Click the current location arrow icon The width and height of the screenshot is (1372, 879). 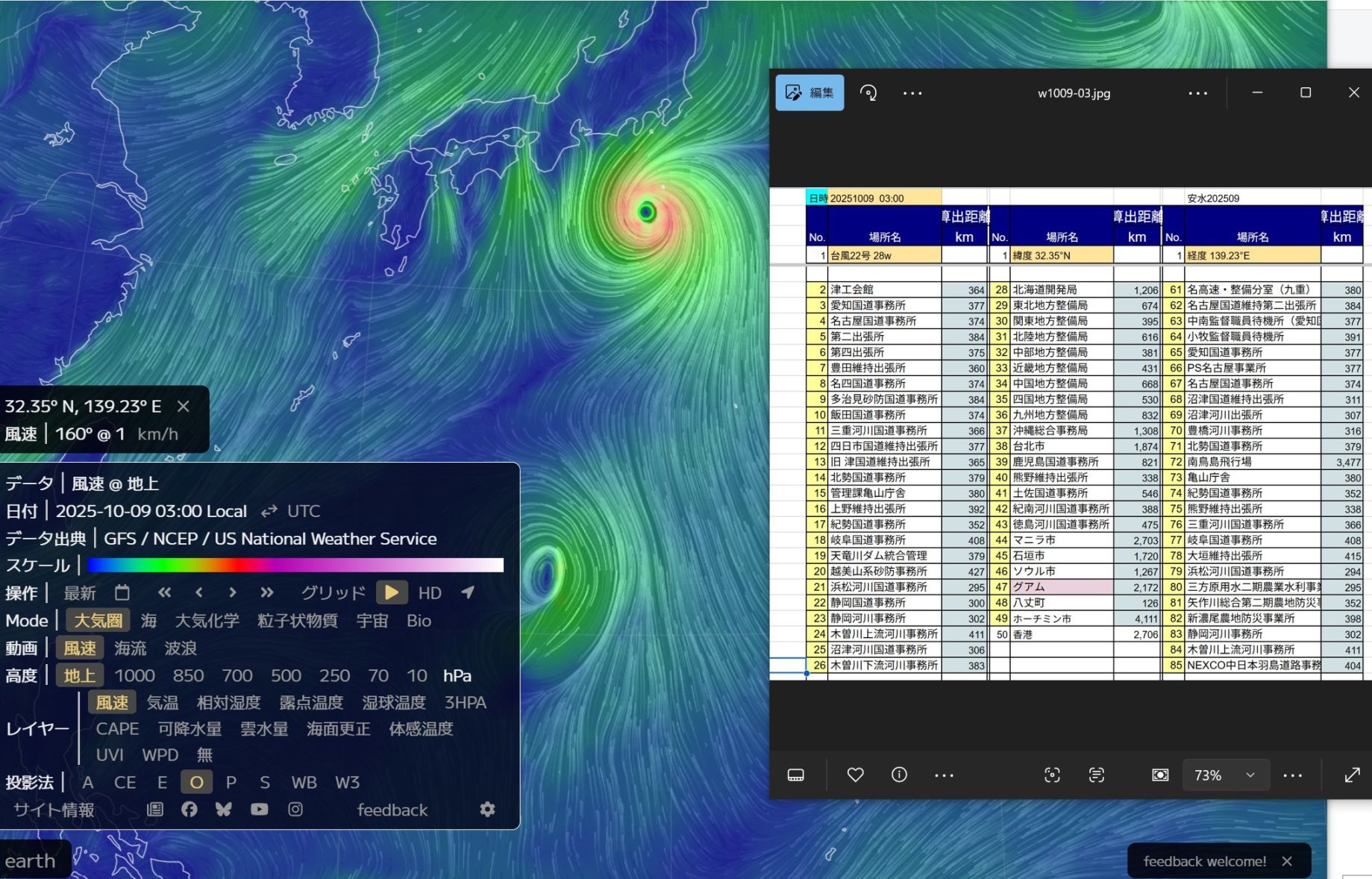(468, 592)
